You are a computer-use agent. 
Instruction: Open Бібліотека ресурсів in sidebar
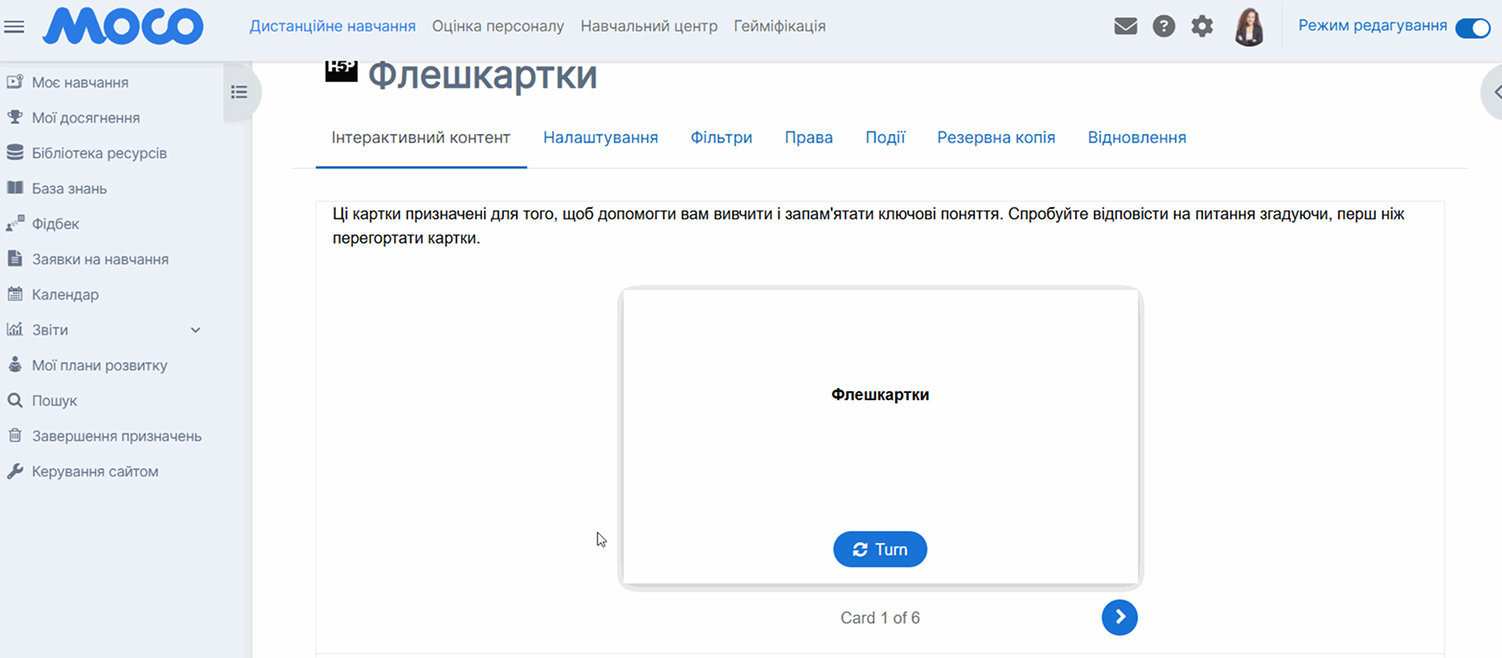pyautogui.click(x=99, y=153)
